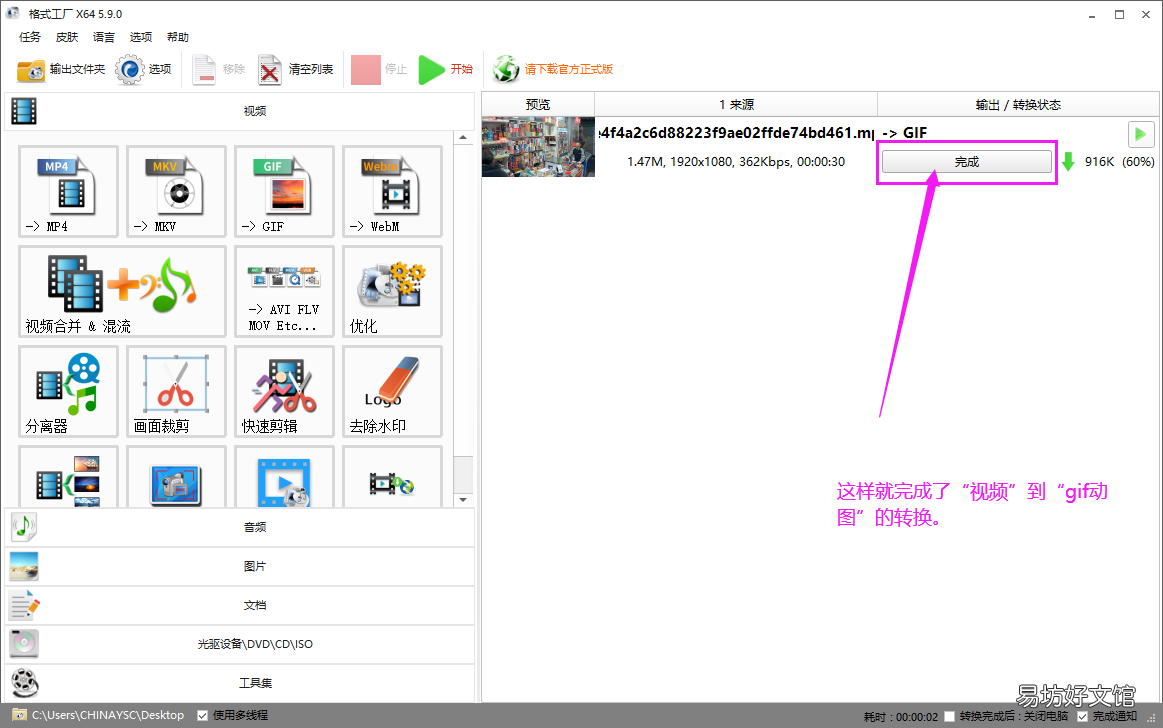
Task: Click the 音频 music note icon
Action: [x=24, y=527]
